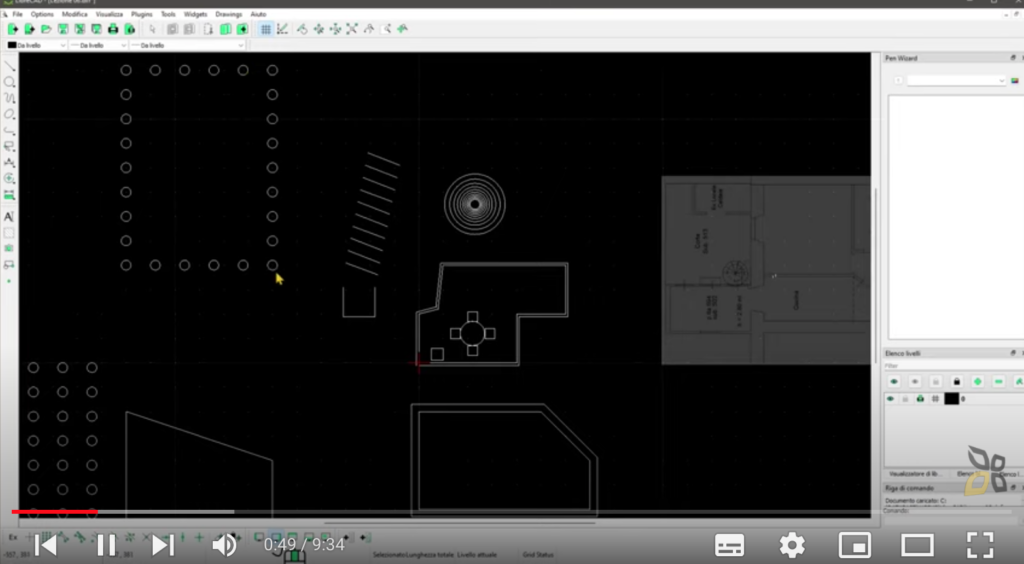Click the Zoom in icon
The image size is (1024, 564).
pyautogui.click(x=319, y=29)
